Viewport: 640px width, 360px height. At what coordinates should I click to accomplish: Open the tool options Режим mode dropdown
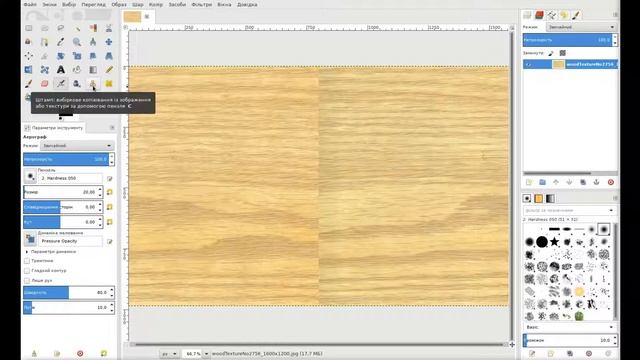[77, 146]
